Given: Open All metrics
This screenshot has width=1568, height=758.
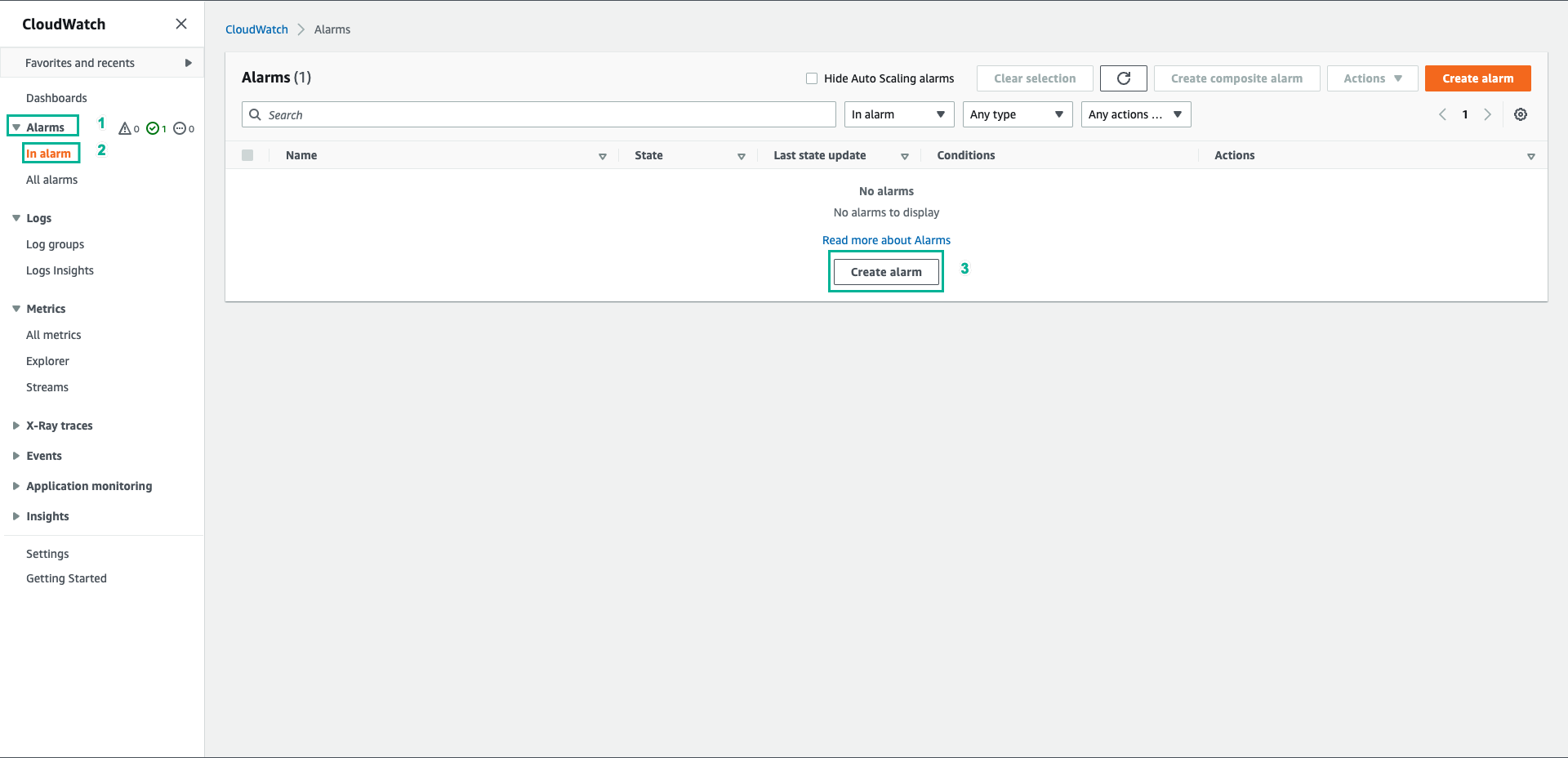Looking at the screenshot, I should (53, 335).
